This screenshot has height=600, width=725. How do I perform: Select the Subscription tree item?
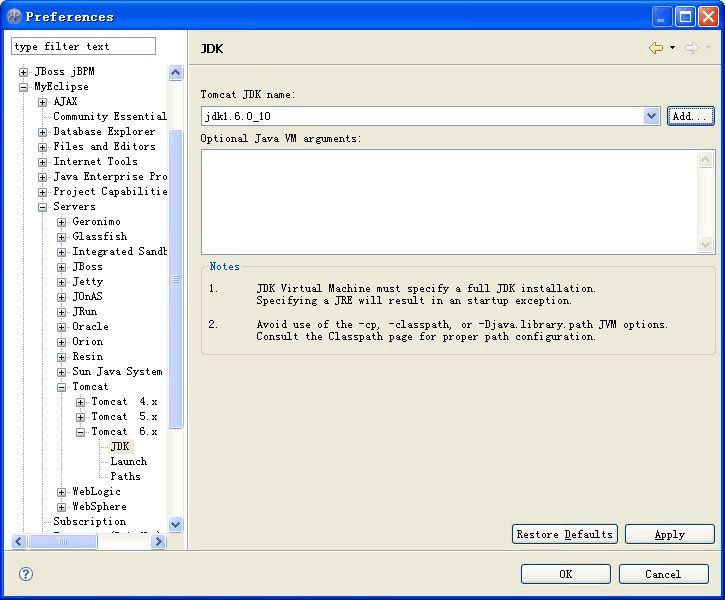90,521
